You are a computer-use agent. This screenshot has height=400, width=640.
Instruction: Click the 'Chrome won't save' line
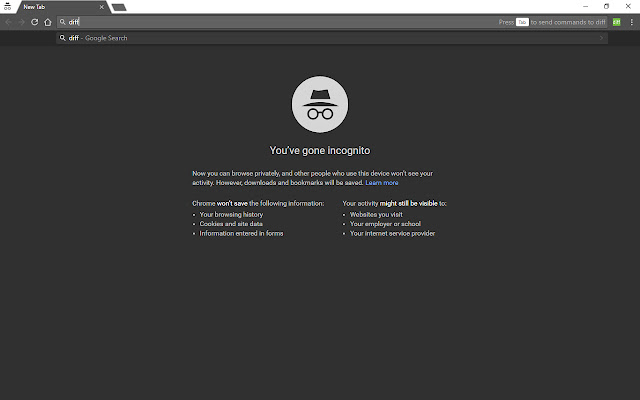pos(258,203)
